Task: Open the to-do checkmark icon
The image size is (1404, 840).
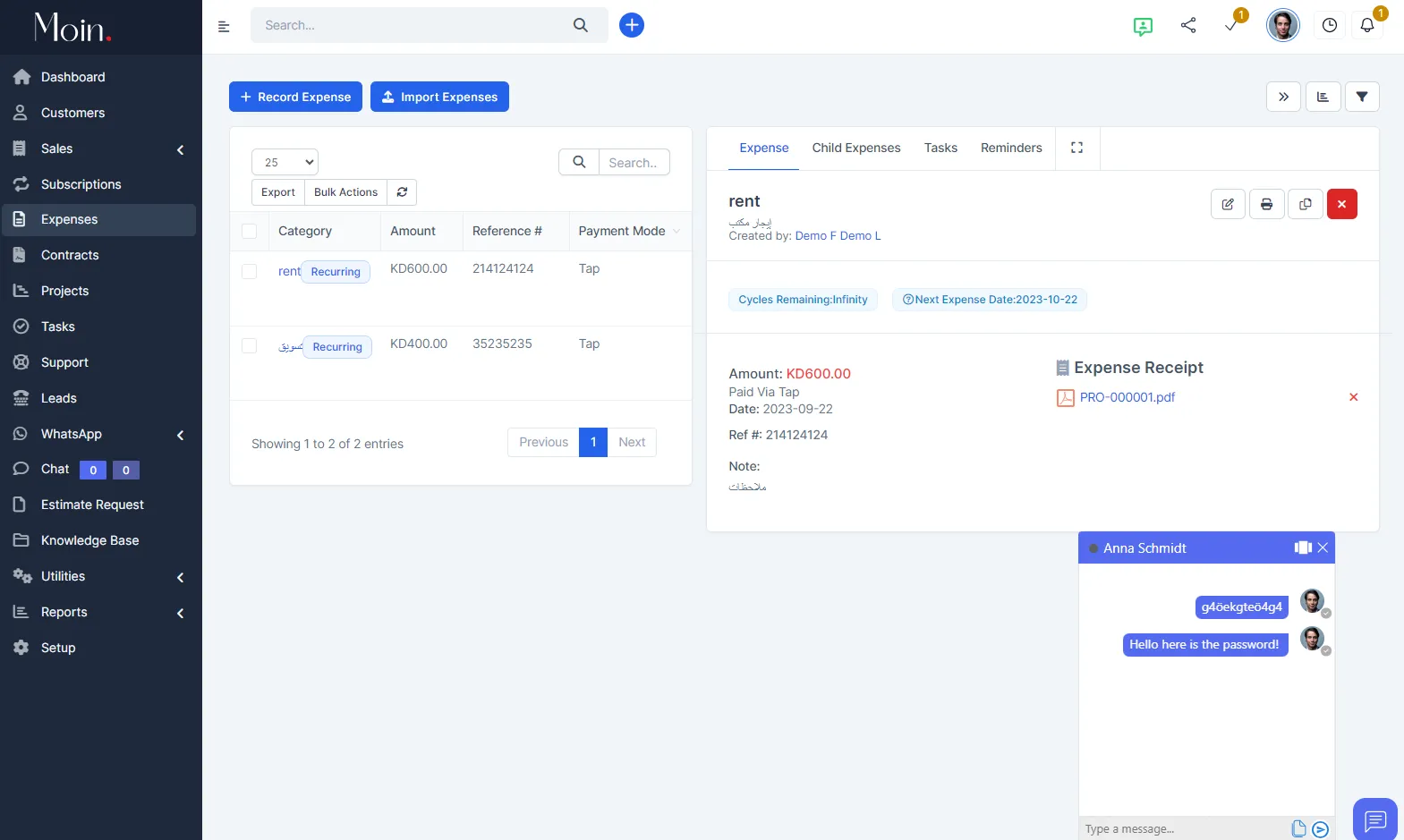Action: [x=1231, y=26]
